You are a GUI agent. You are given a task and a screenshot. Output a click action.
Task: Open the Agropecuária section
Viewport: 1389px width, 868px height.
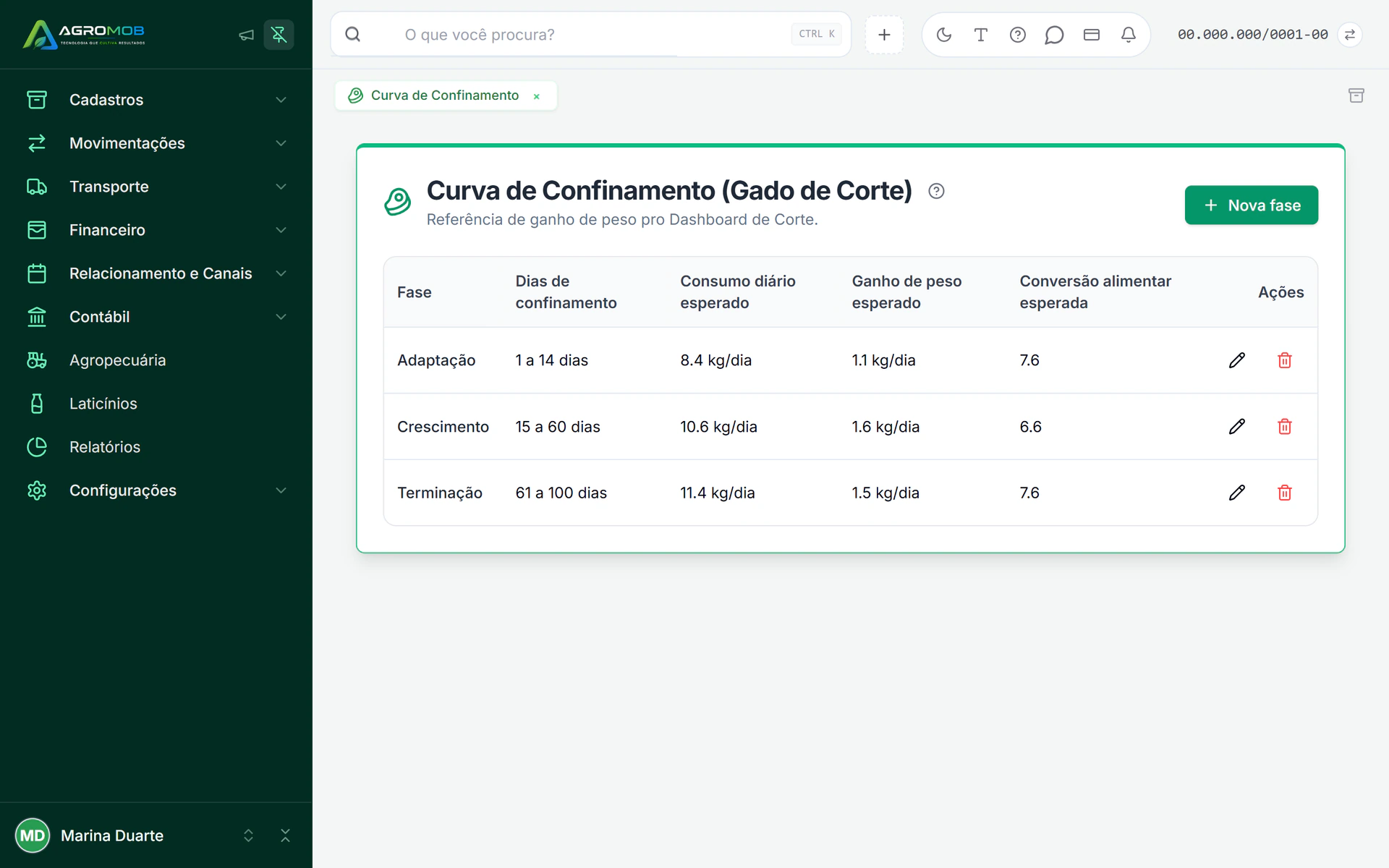156,360
